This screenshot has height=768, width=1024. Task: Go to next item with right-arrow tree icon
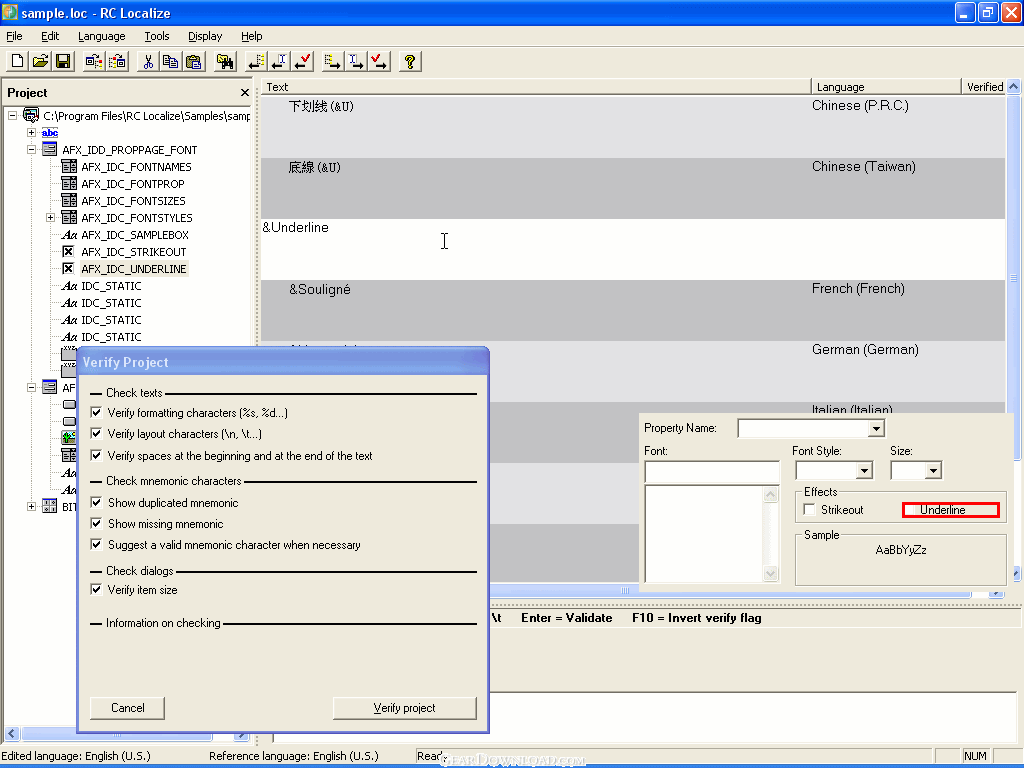point(332,61)
